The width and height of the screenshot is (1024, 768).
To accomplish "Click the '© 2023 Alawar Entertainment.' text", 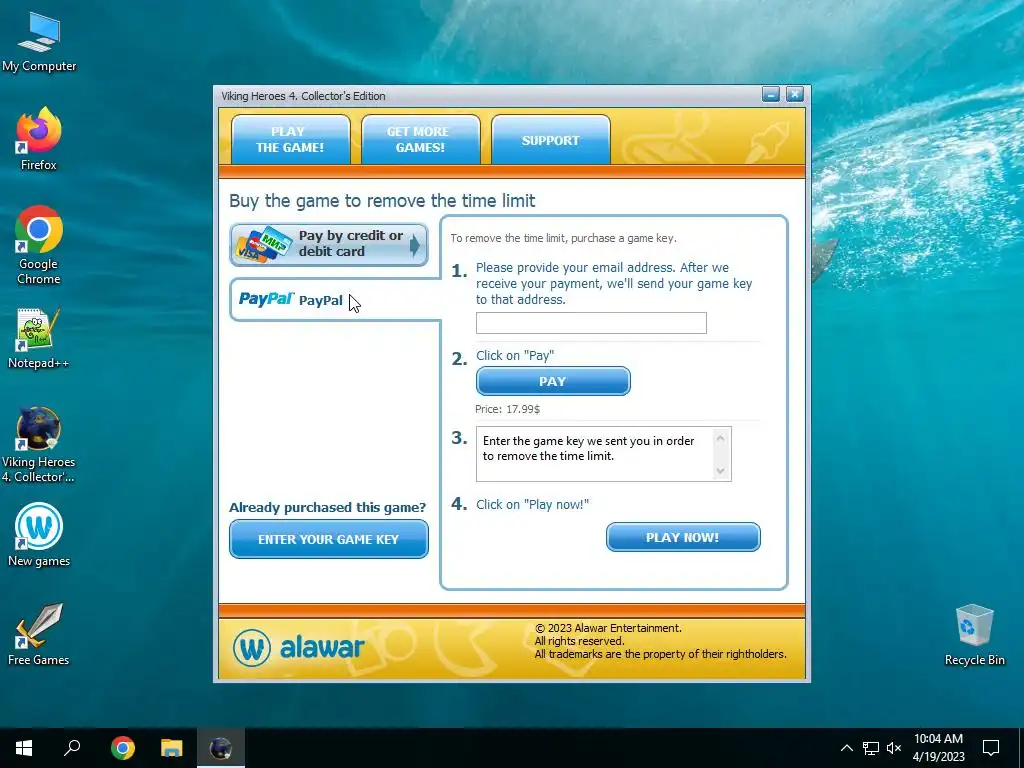I will 608,628.
